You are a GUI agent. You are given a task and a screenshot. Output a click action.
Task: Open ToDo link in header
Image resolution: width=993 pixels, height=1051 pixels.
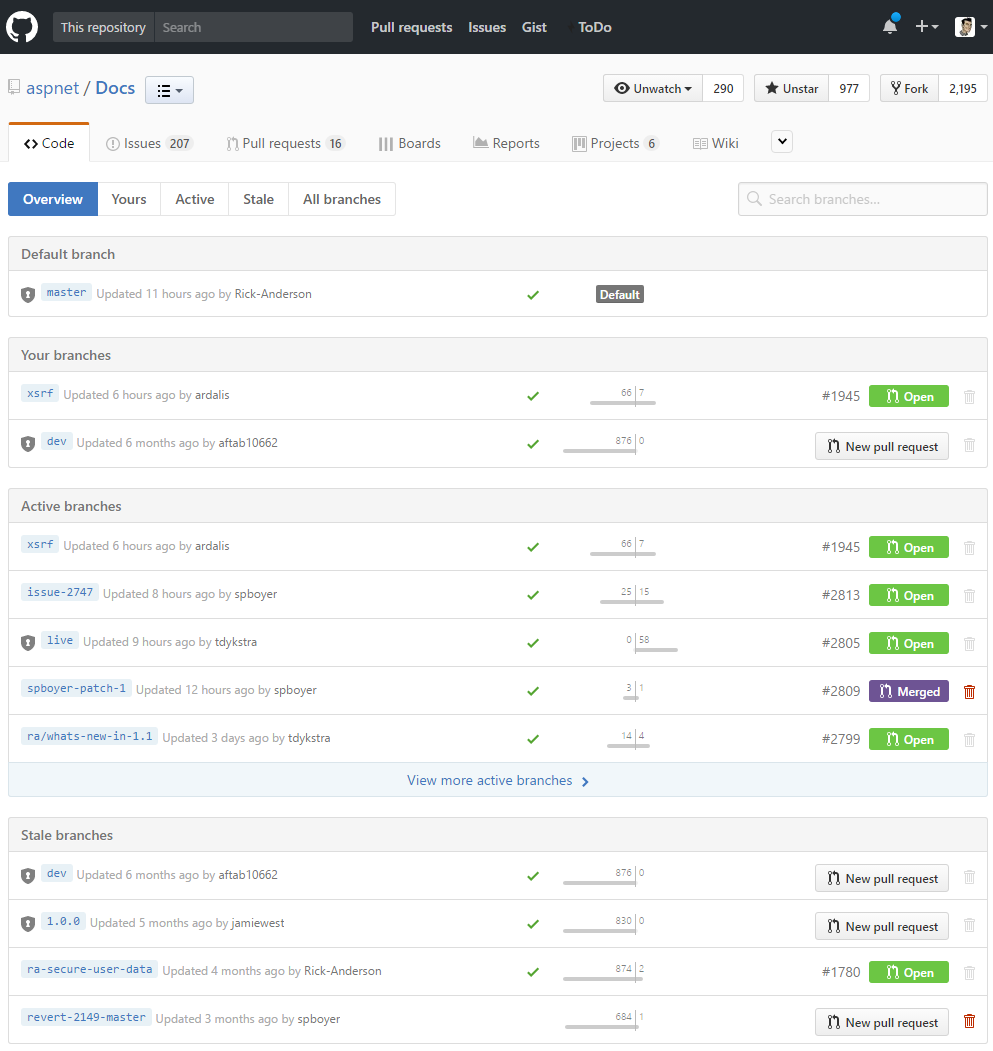point(595,27)
